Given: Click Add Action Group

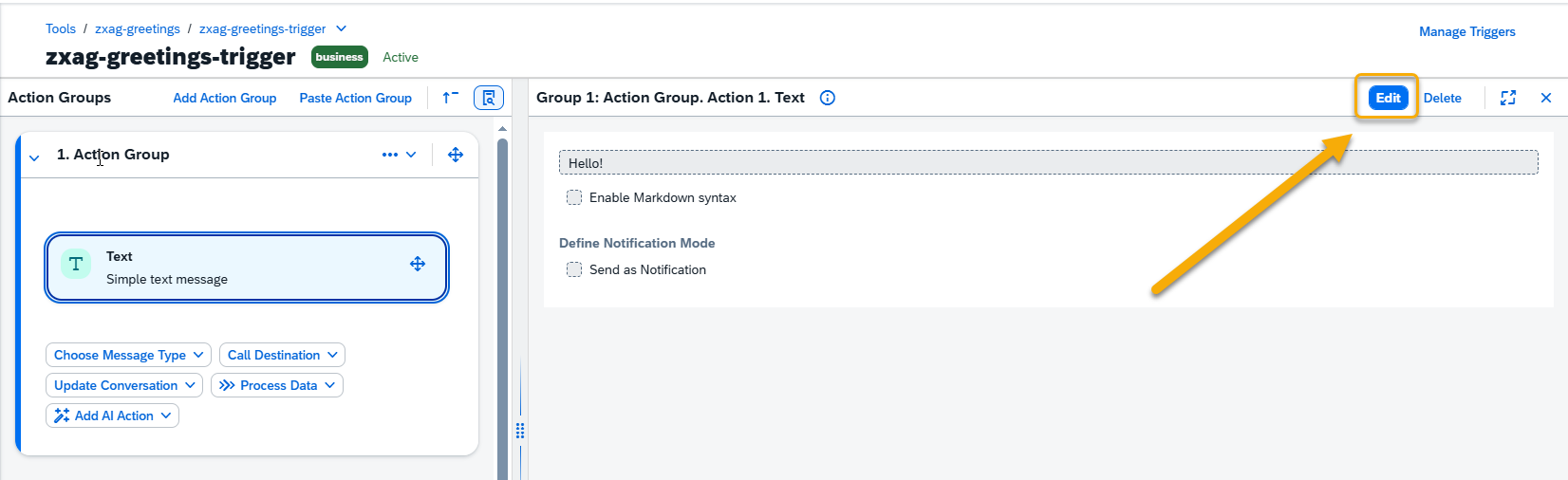Looking at the screenshot, I should pyautogui.click(x=225, y=98).
